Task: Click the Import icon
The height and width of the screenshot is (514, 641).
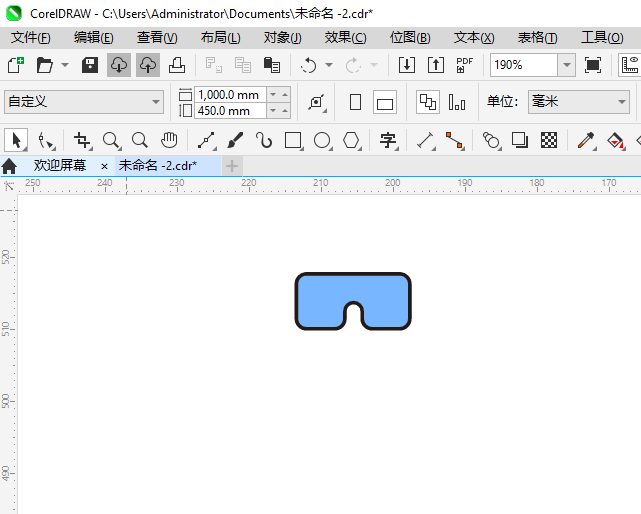Action: [407, 65]
